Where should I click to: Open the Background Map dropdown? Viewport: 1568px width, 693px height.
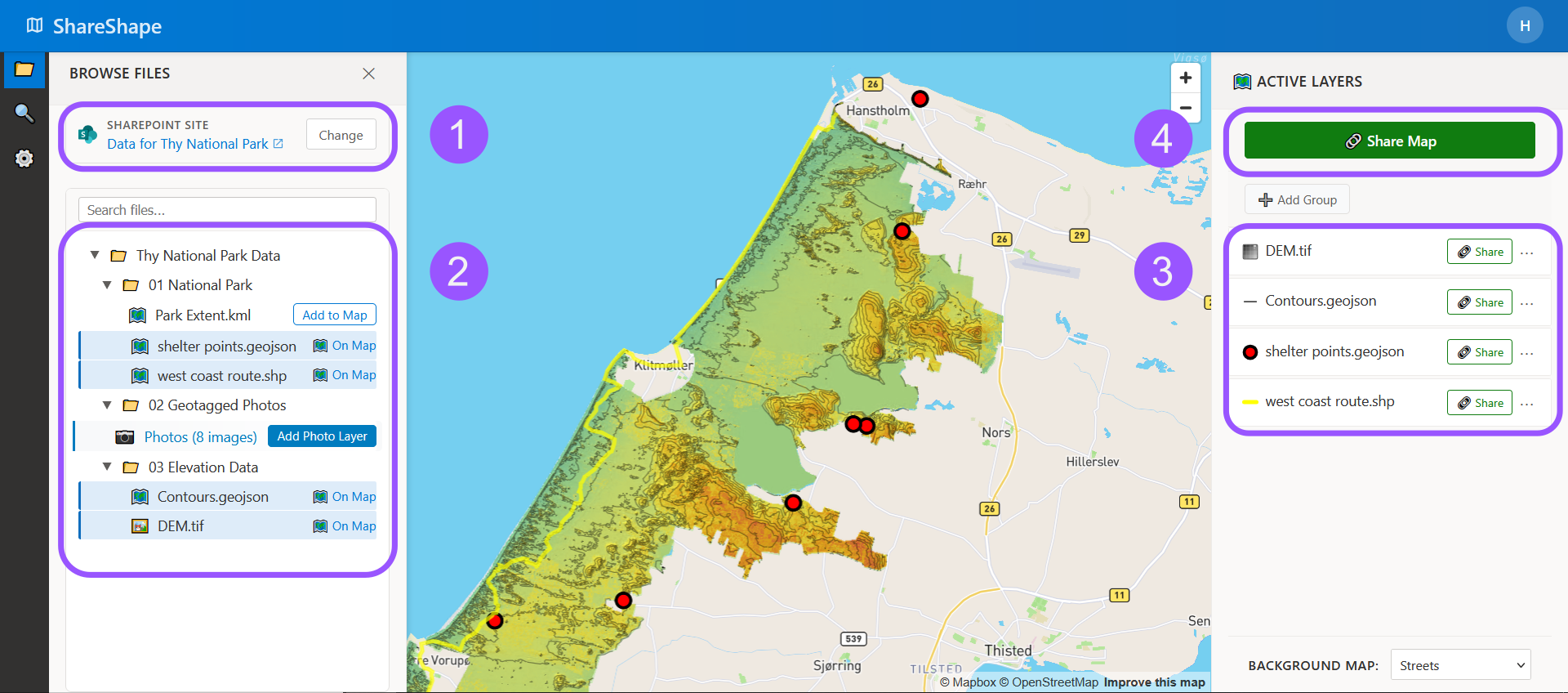point(1460,665)
